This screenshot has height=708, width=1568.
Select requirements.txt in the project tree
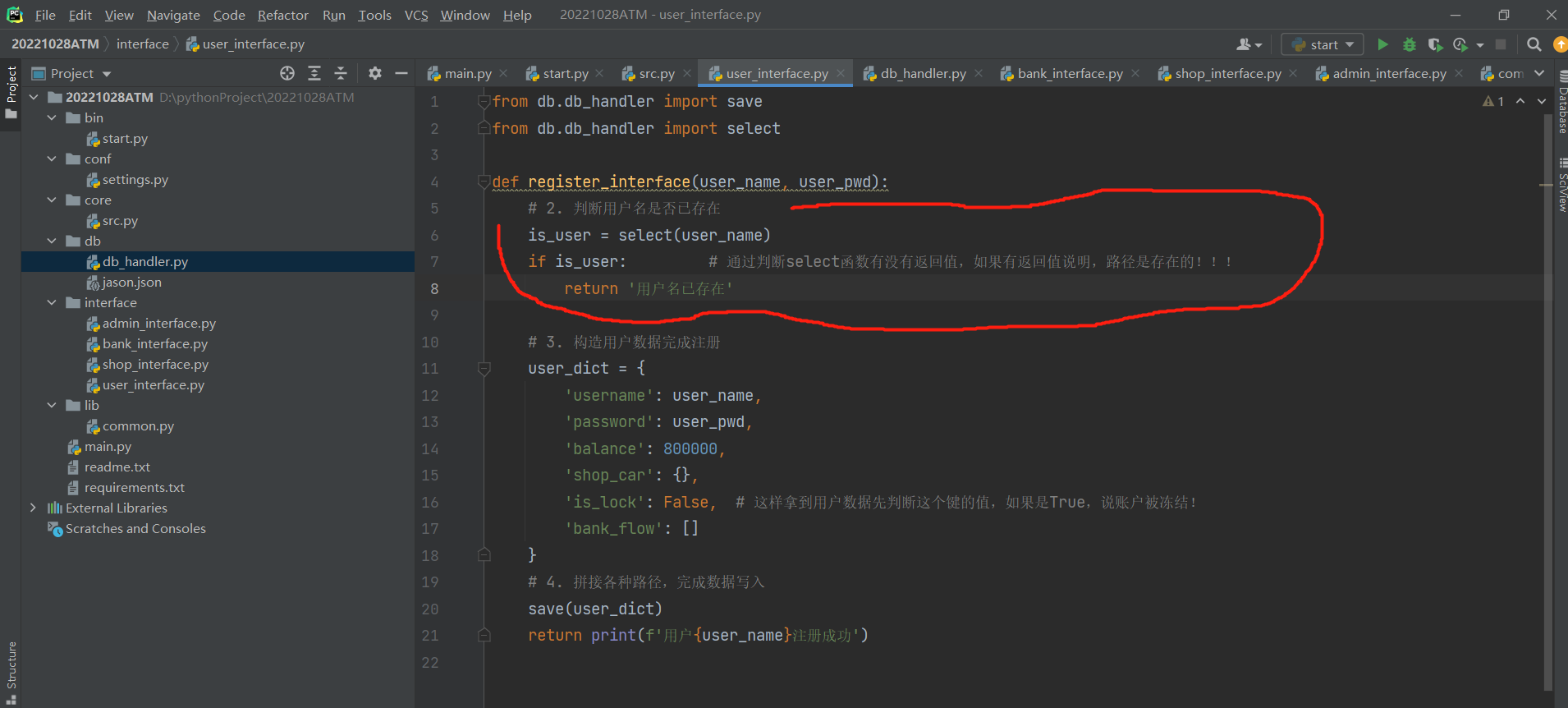pos(134,487)
